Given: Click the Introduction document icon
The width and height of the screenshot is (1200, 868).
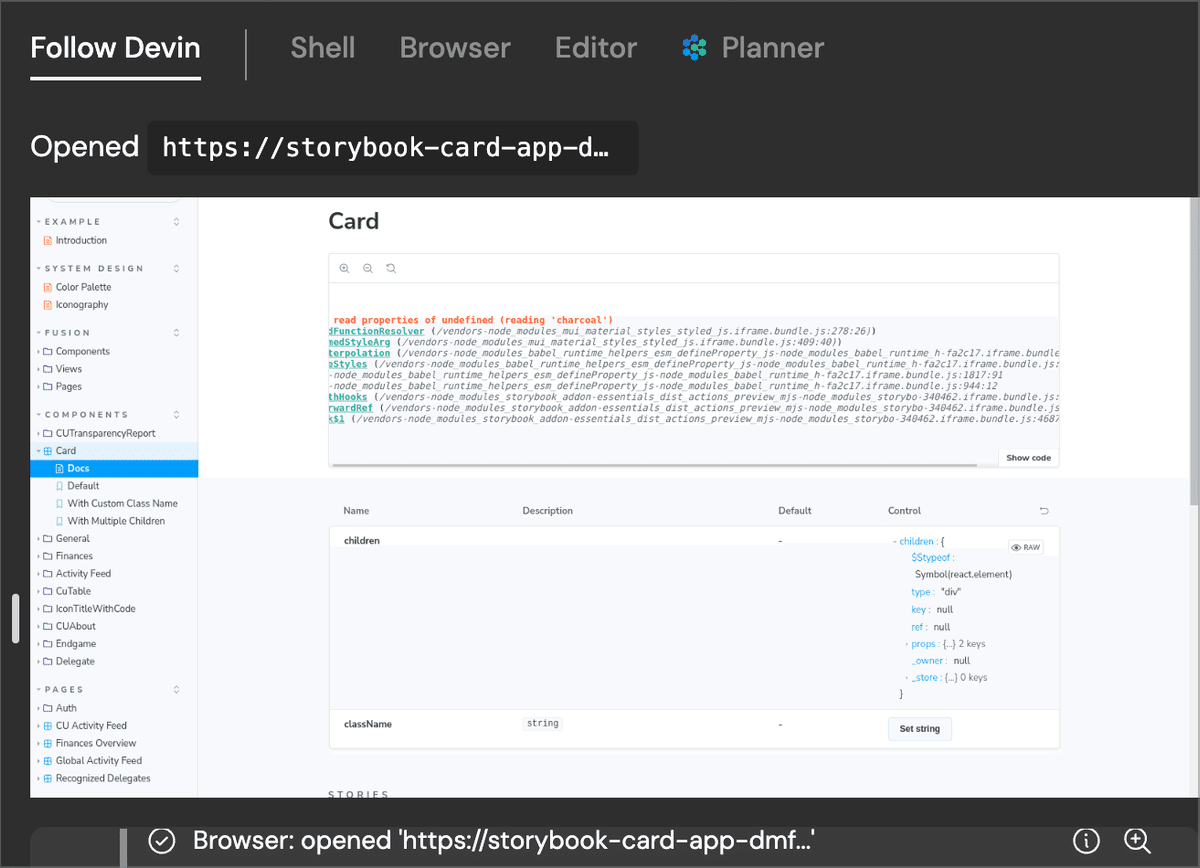Looking at the screenshot, I should tap(47, 240).
